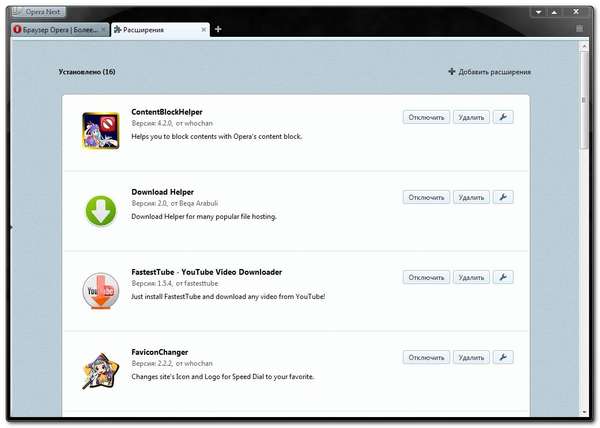600x428 pixels.
Task: Select the Расширения tab
Action: [x=155, y=30]
